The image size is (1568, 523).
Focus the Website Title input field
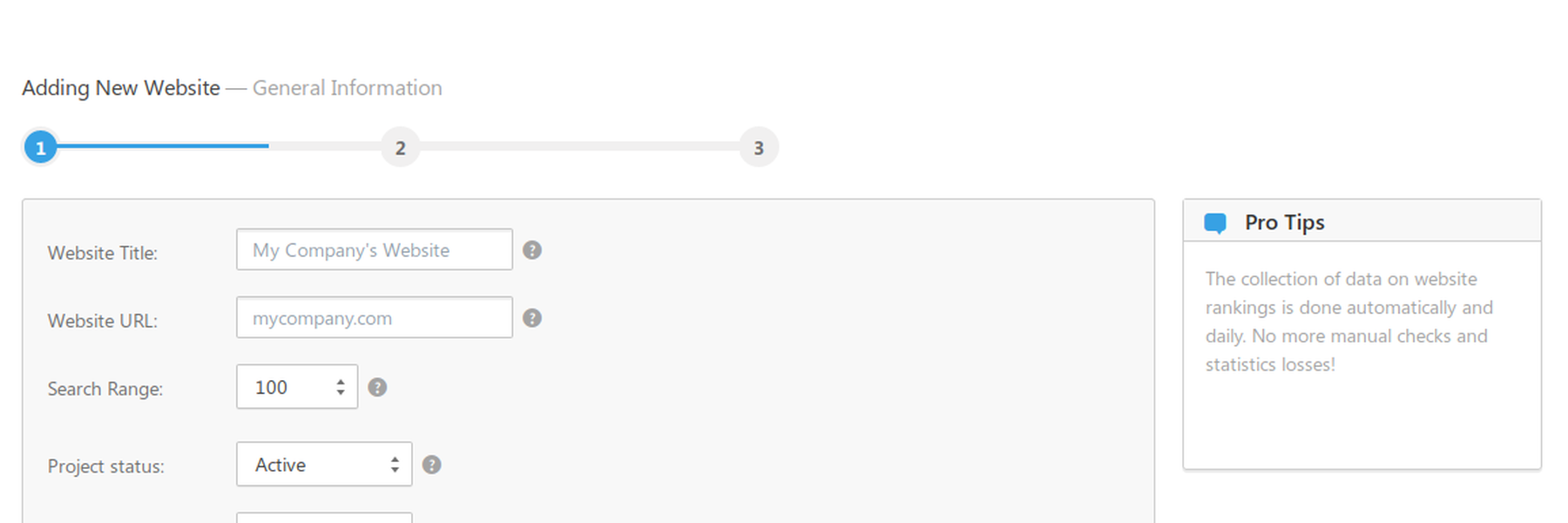pyautogui.click(x=374, y=250)
